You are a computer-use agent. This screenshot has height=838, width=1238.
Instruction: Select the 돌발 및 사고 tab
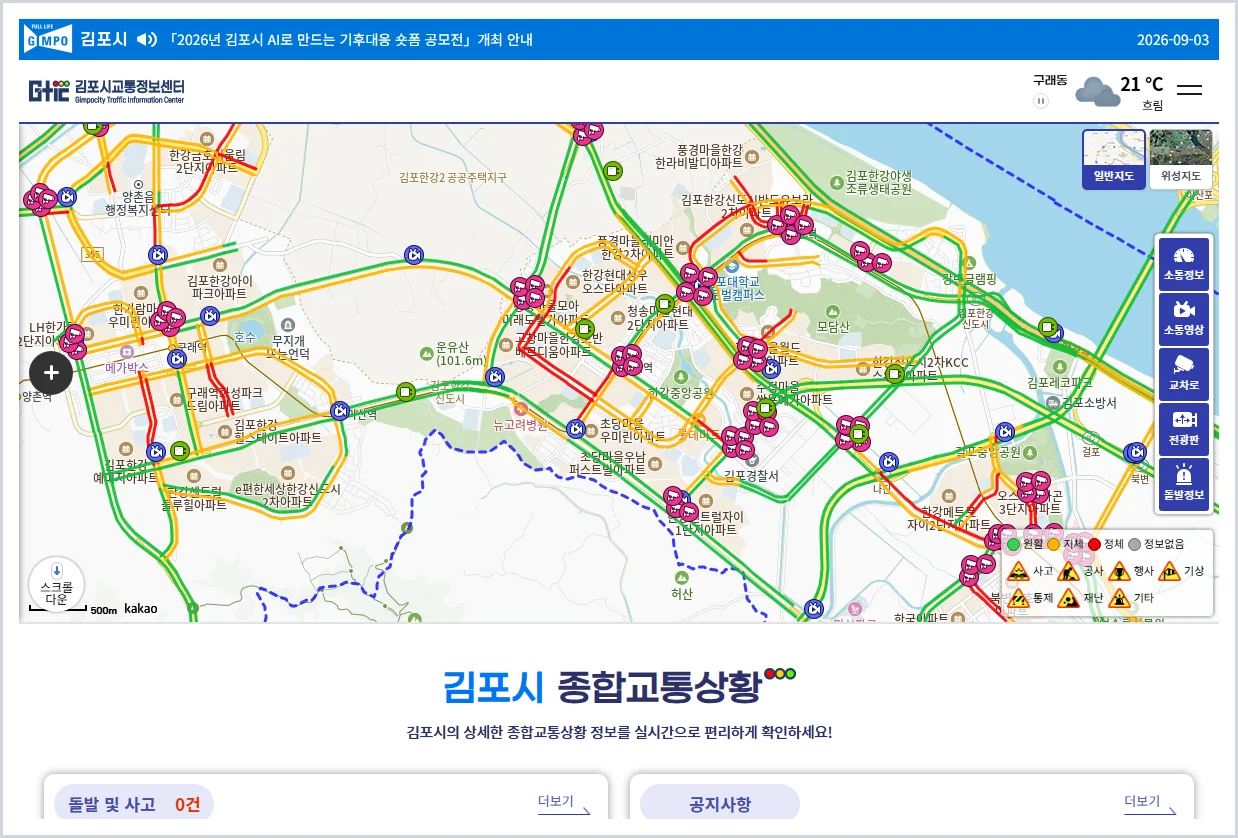pos(134,804)
